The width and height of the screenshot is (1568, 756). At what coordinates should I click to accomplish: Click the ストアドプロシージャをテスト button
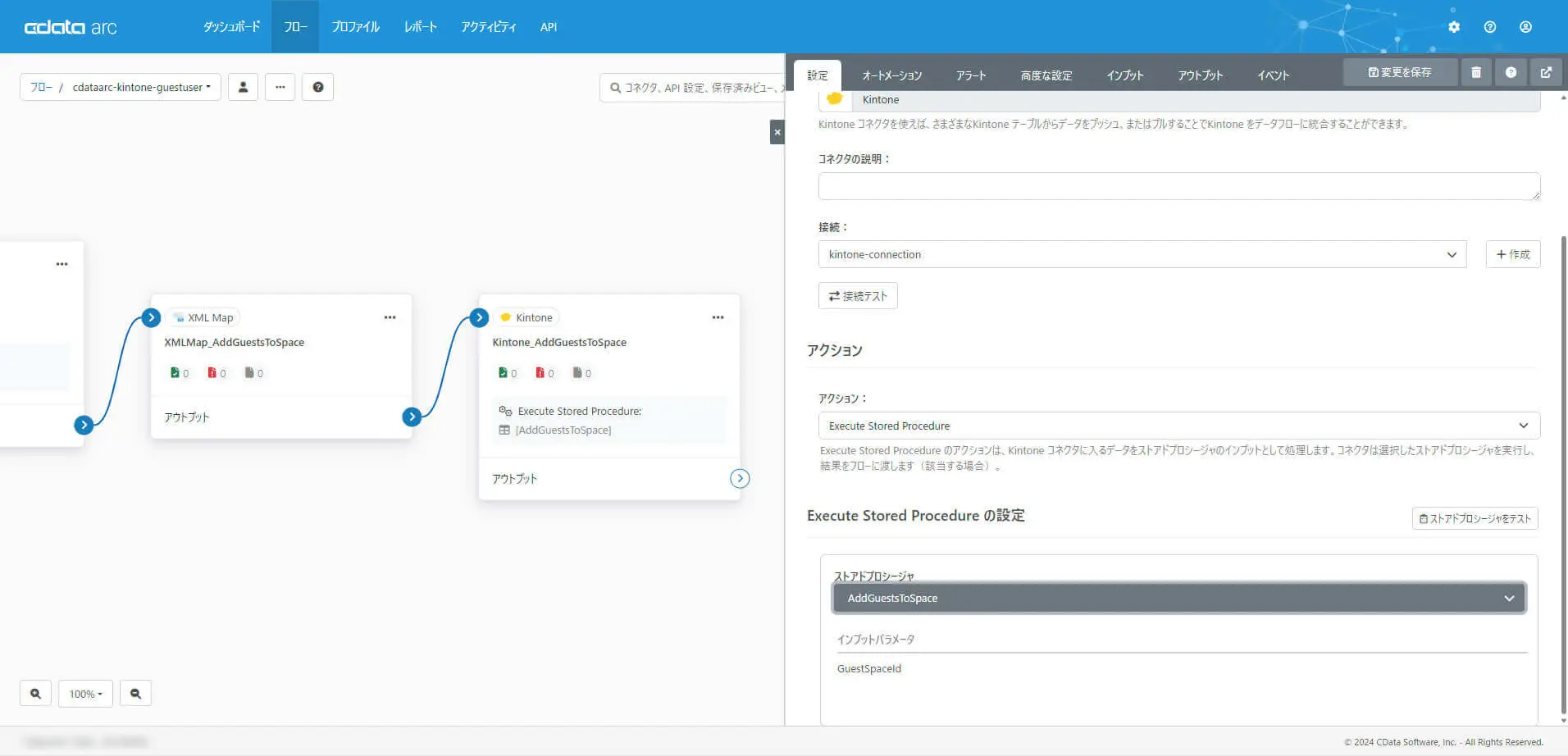tap(1475, 518)
